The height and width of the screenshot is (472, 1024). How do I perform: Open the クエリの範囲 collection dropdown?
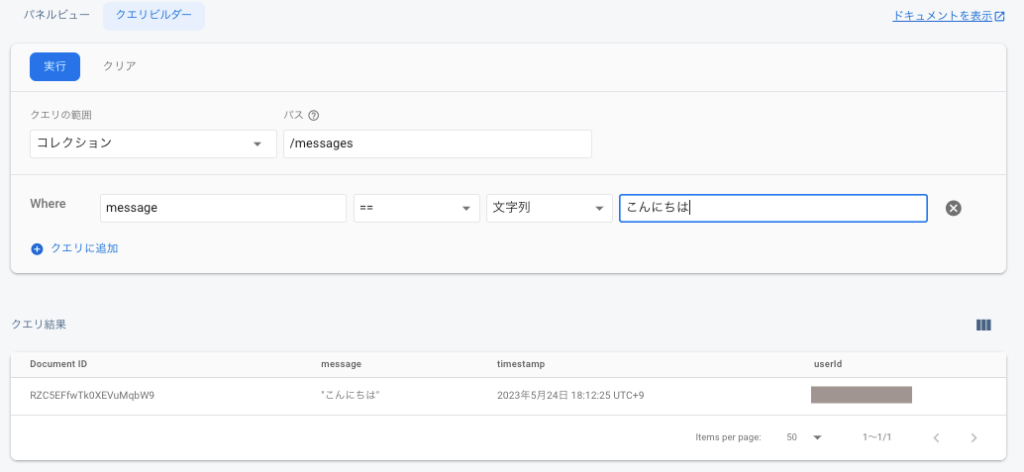point(153,143)
